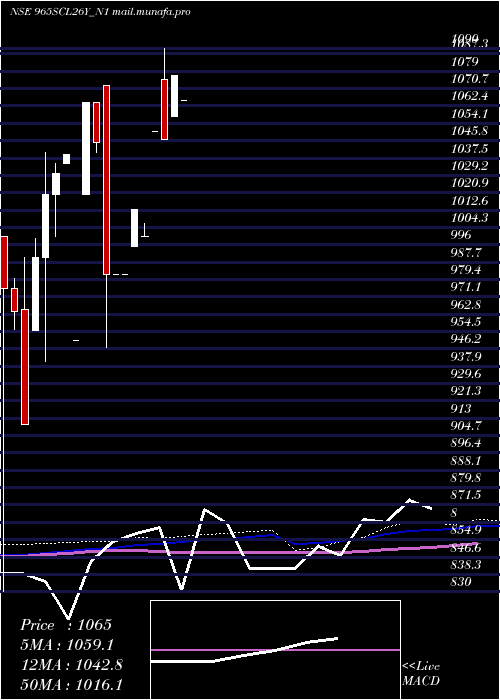This screenshot has width=500, height=700.
Task: Click the 1012.6 price axis label
Action: click(x=469, y=200)
